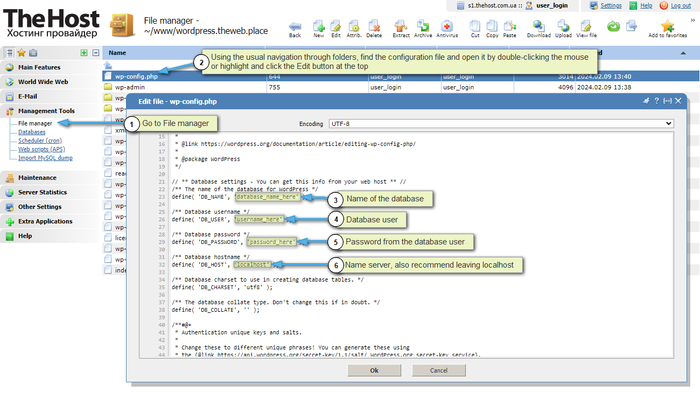Screen dimensions: 700x399
Task: Expand all menu items with plus icon
Action: (x=84, y=53)
